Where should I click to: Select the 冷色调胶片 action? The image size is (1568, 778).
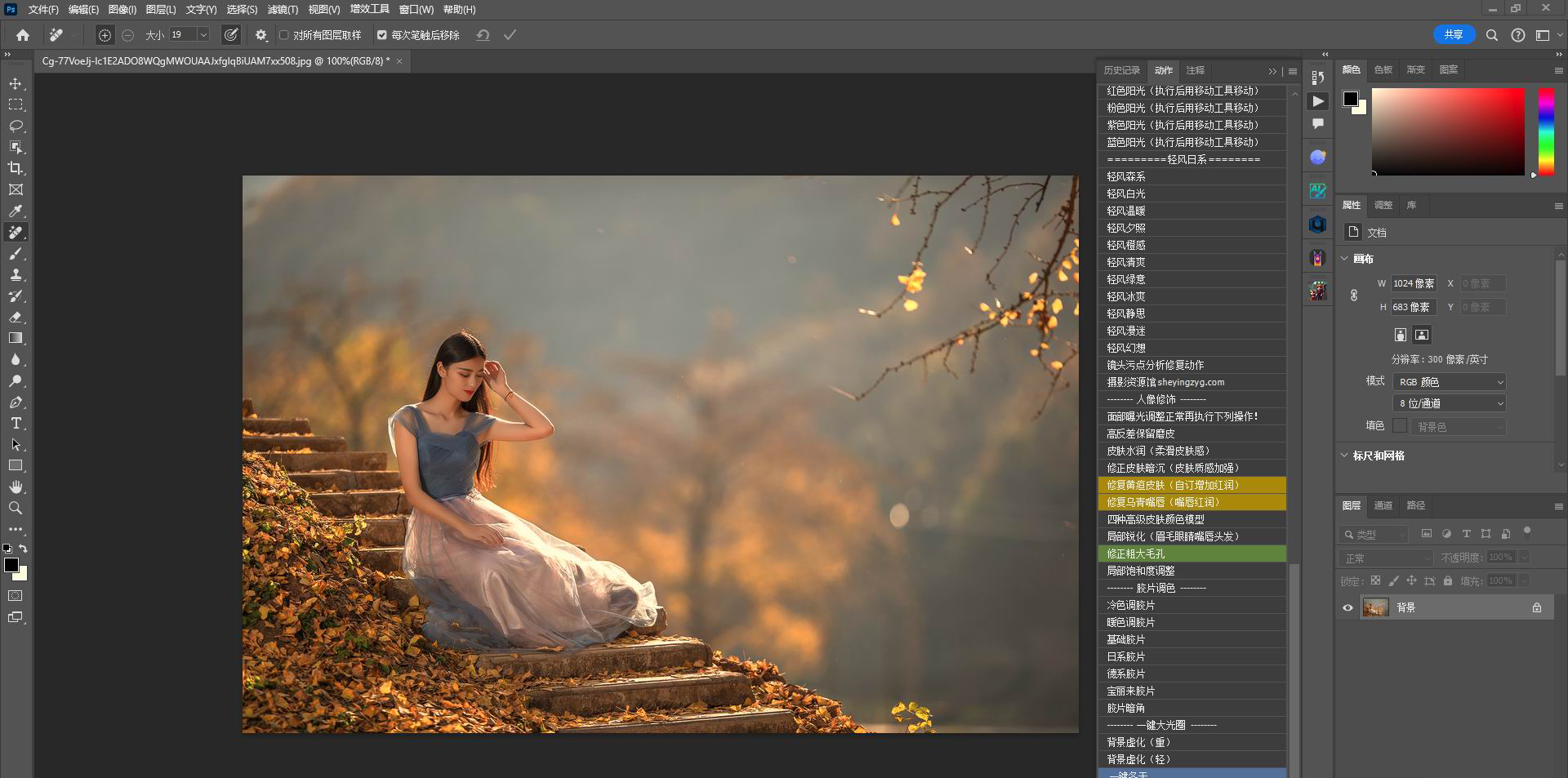click(x=1192, y=605)
